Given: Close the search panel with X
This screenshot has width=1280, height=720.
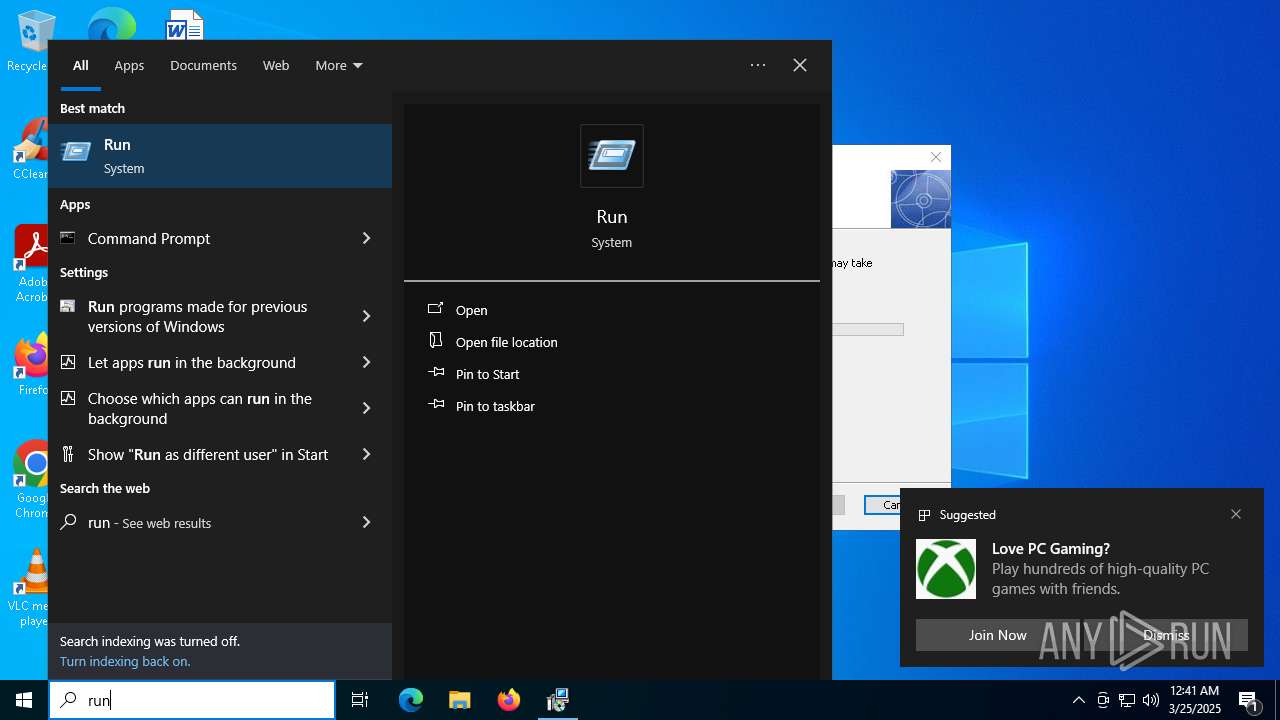Looking at the screenshot, I should 800,65.
